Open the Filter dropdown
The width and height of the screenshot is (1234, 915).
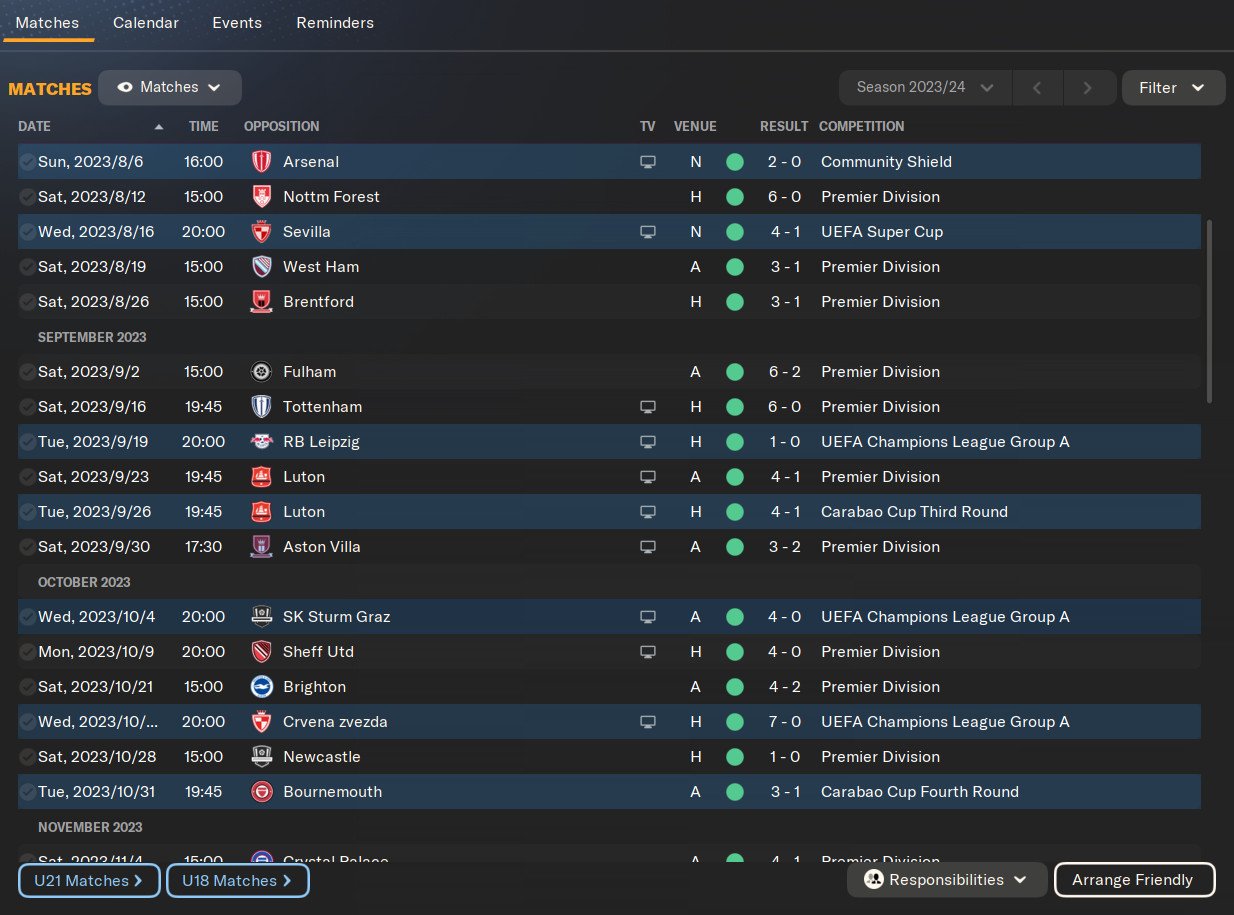click(1173, 88)
